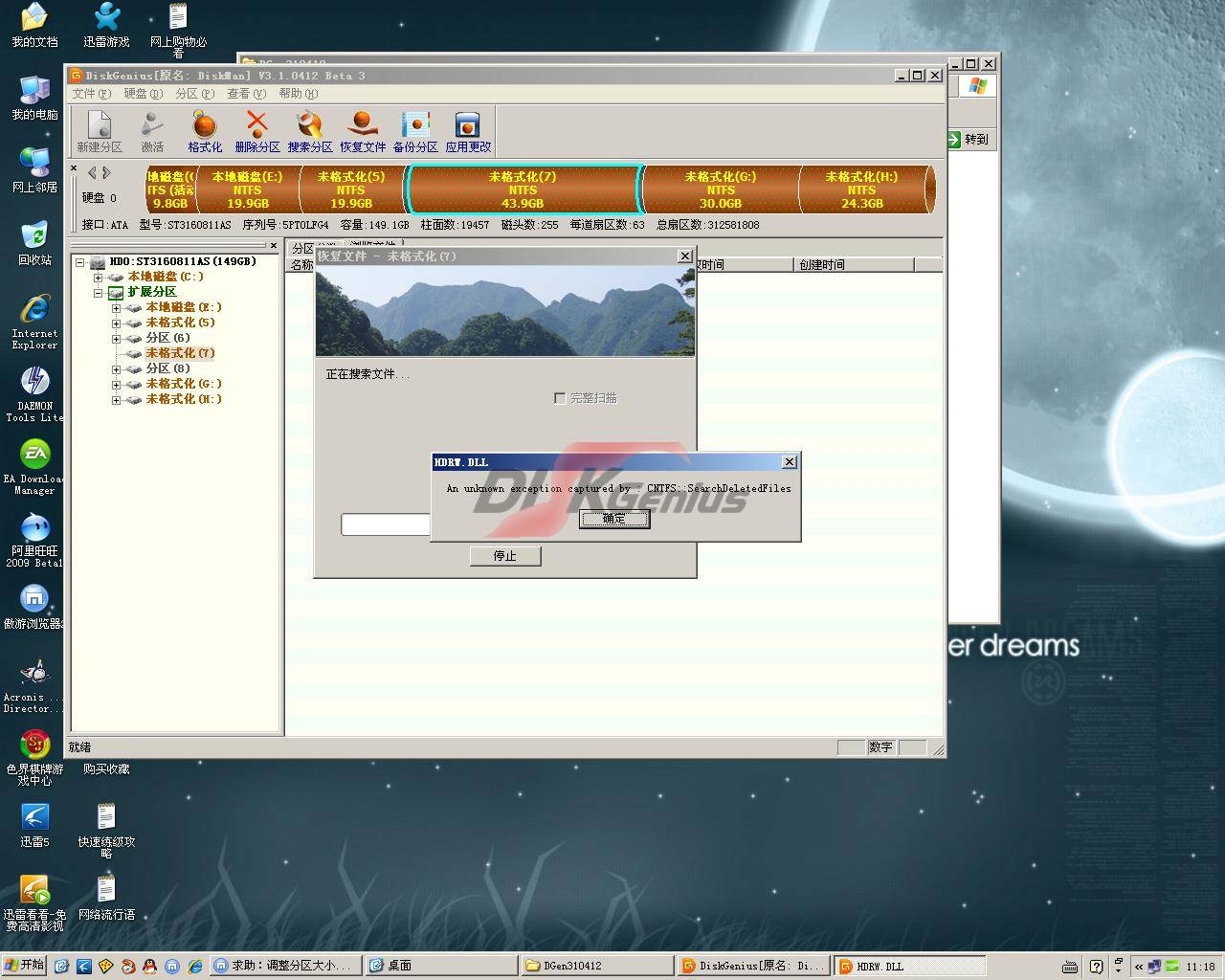Click the 备份分区 (backup partition) toolbar icon

click(415, 131)
